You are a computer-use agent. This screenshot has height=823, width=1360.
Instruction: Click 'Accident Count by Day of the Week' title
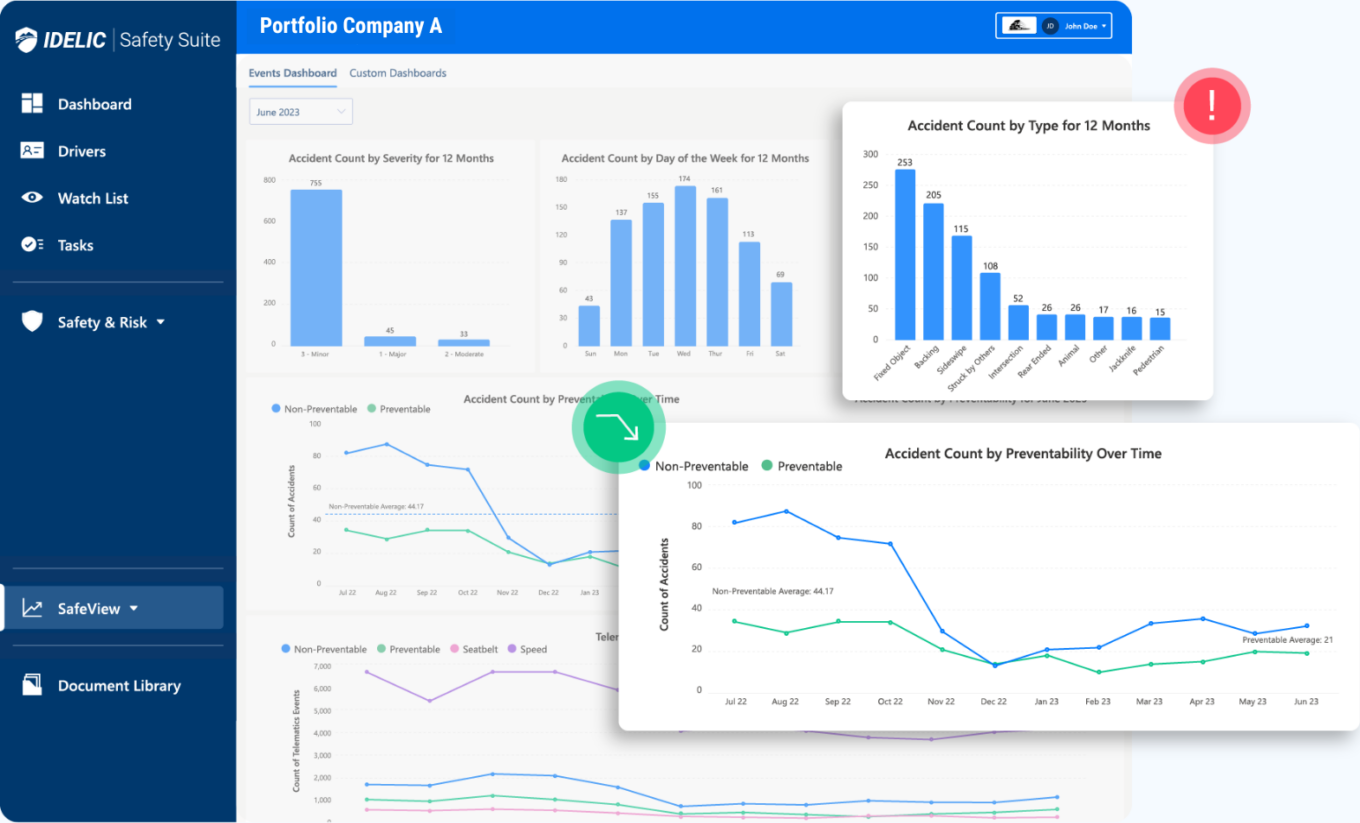click(x=685, y=158)
